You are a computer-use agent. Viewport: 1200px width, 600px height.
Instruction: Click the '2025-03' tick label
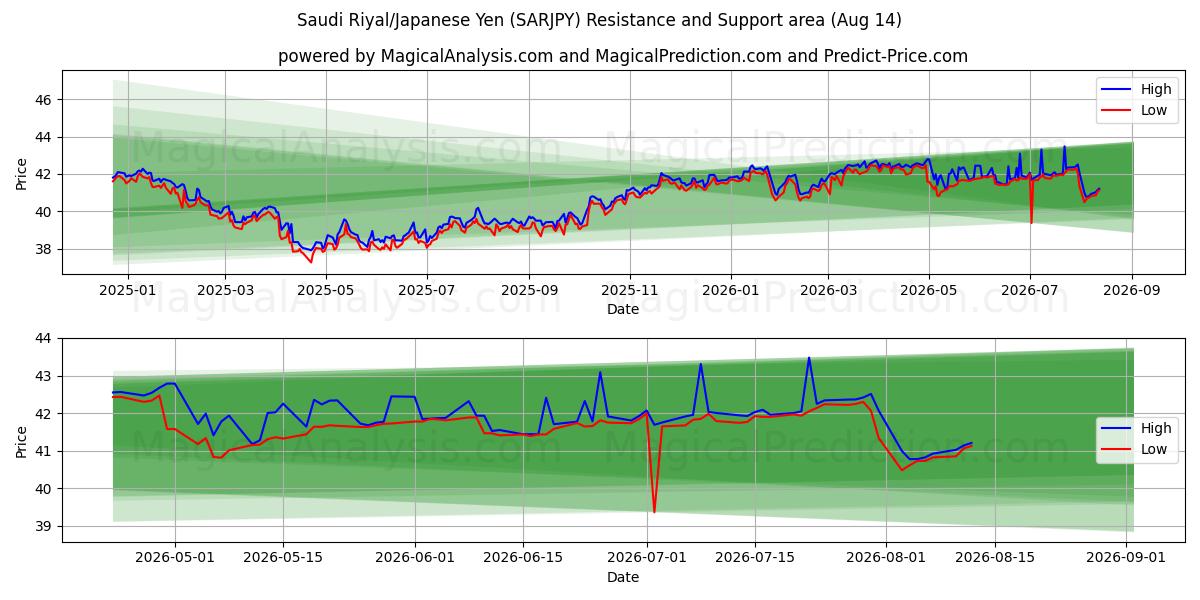click(x=225, y=290)
